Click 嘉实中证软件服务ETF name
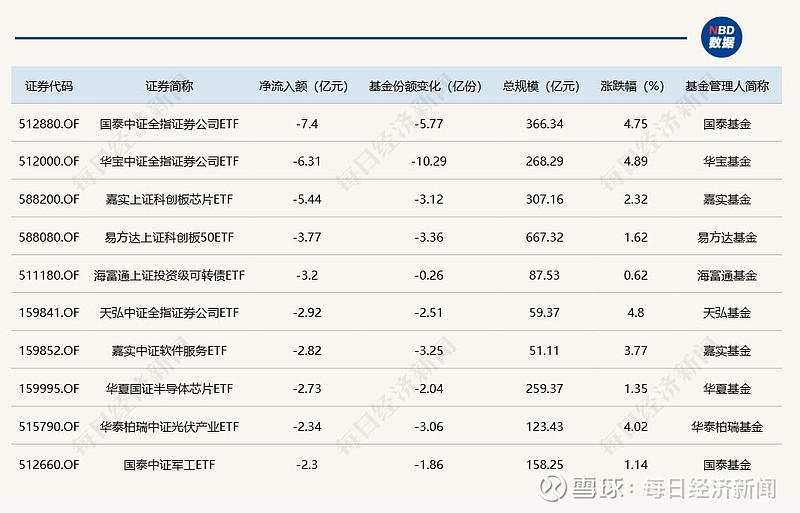 point(169,351)
